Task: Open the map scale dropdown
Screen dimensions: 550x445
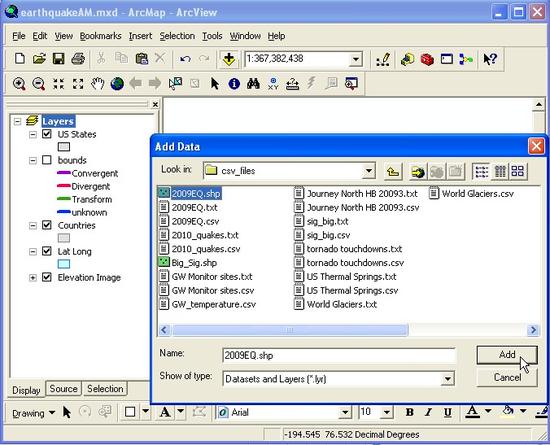Action: pyautogui.click(x=356, y=59)
